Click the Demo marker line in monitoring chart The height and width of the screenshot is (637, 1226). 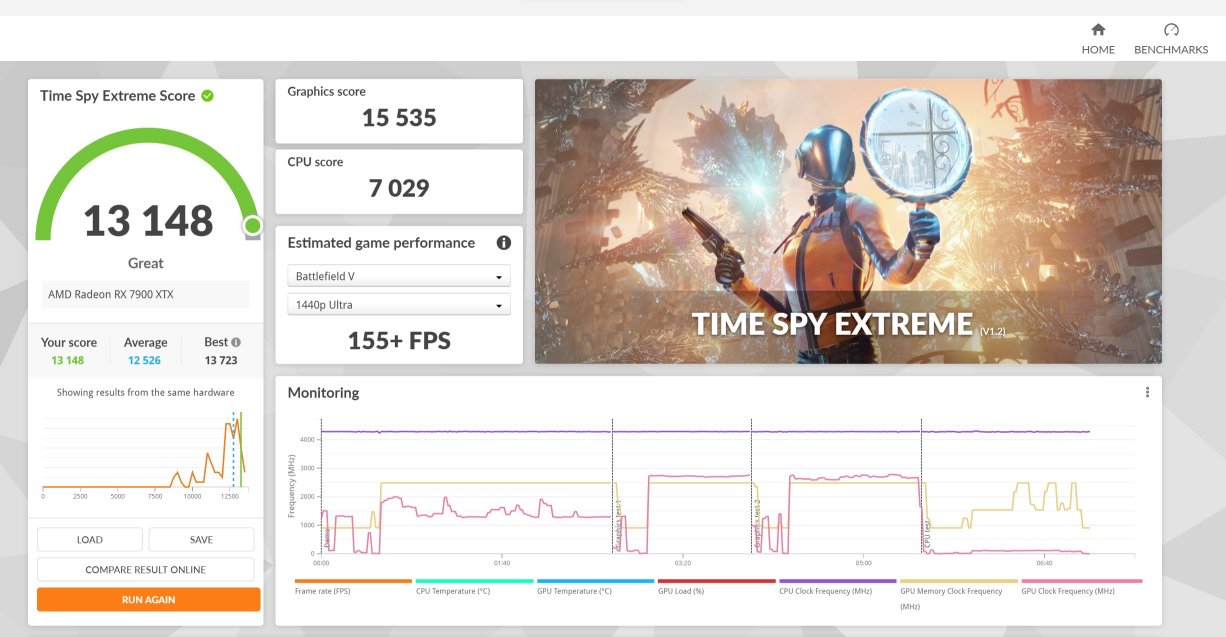pyautogui.click(x=321, y=486)
